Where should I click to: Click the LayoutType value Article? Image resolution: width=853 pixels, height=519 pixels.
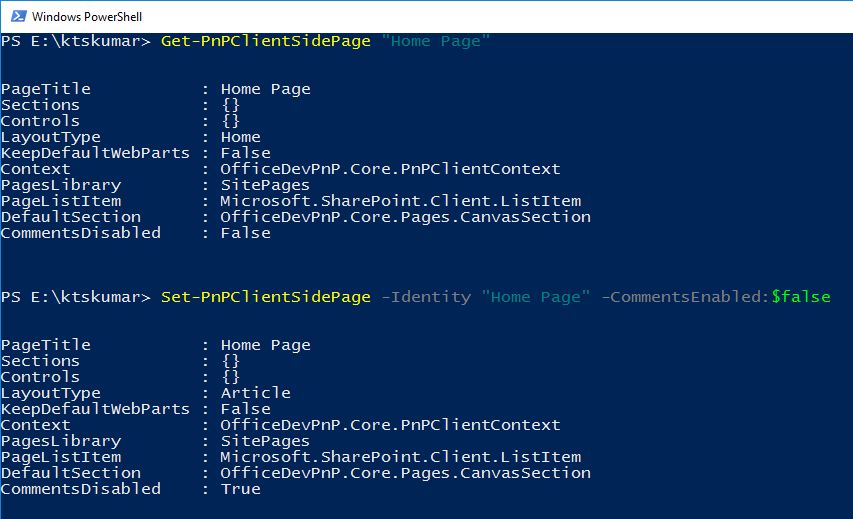pyautogui.click(x=255, y=393)
